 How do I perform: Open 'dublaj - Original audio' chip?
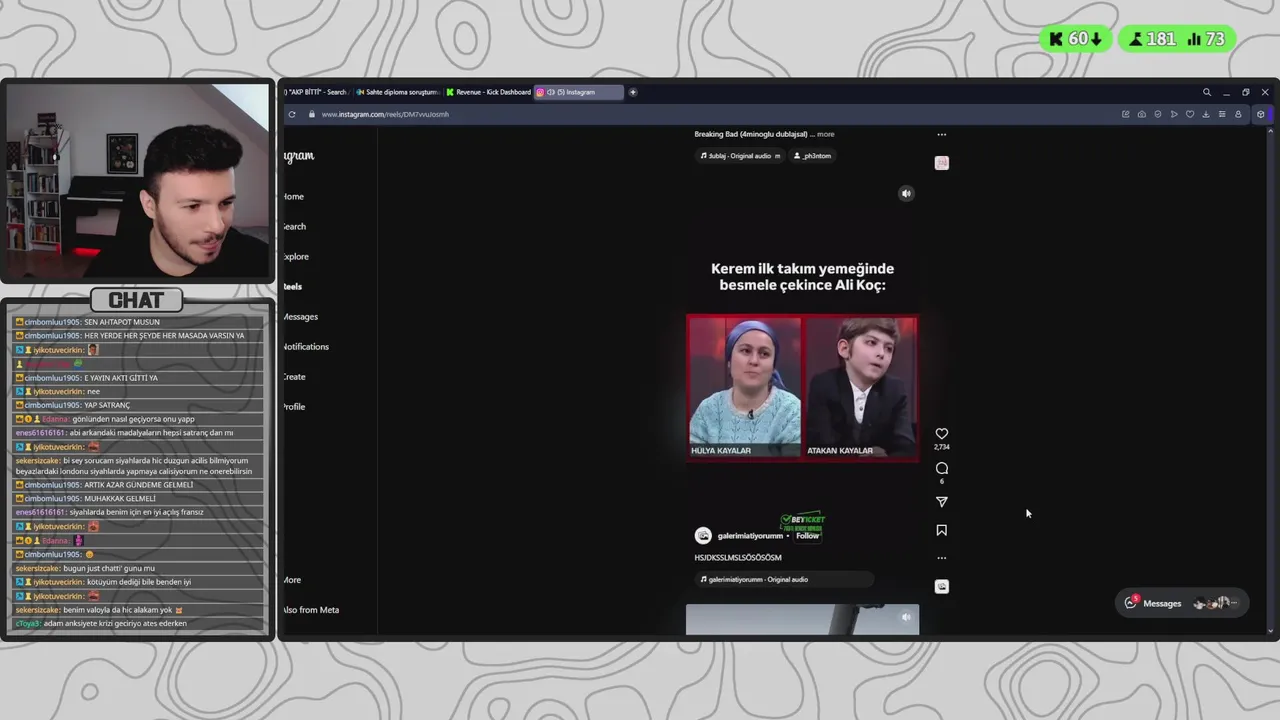pos(740,156)
